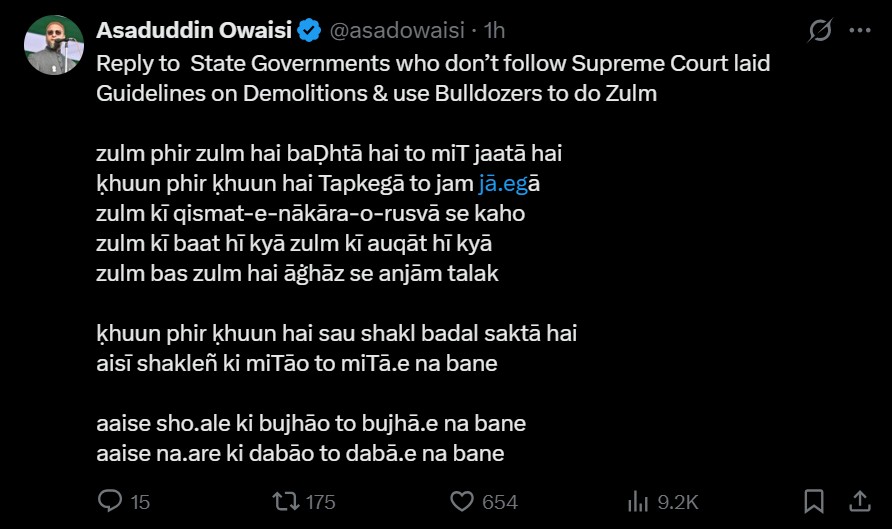Click the profile avatar picture
This screenshot has height=529, width=892.
pos(55,44)
